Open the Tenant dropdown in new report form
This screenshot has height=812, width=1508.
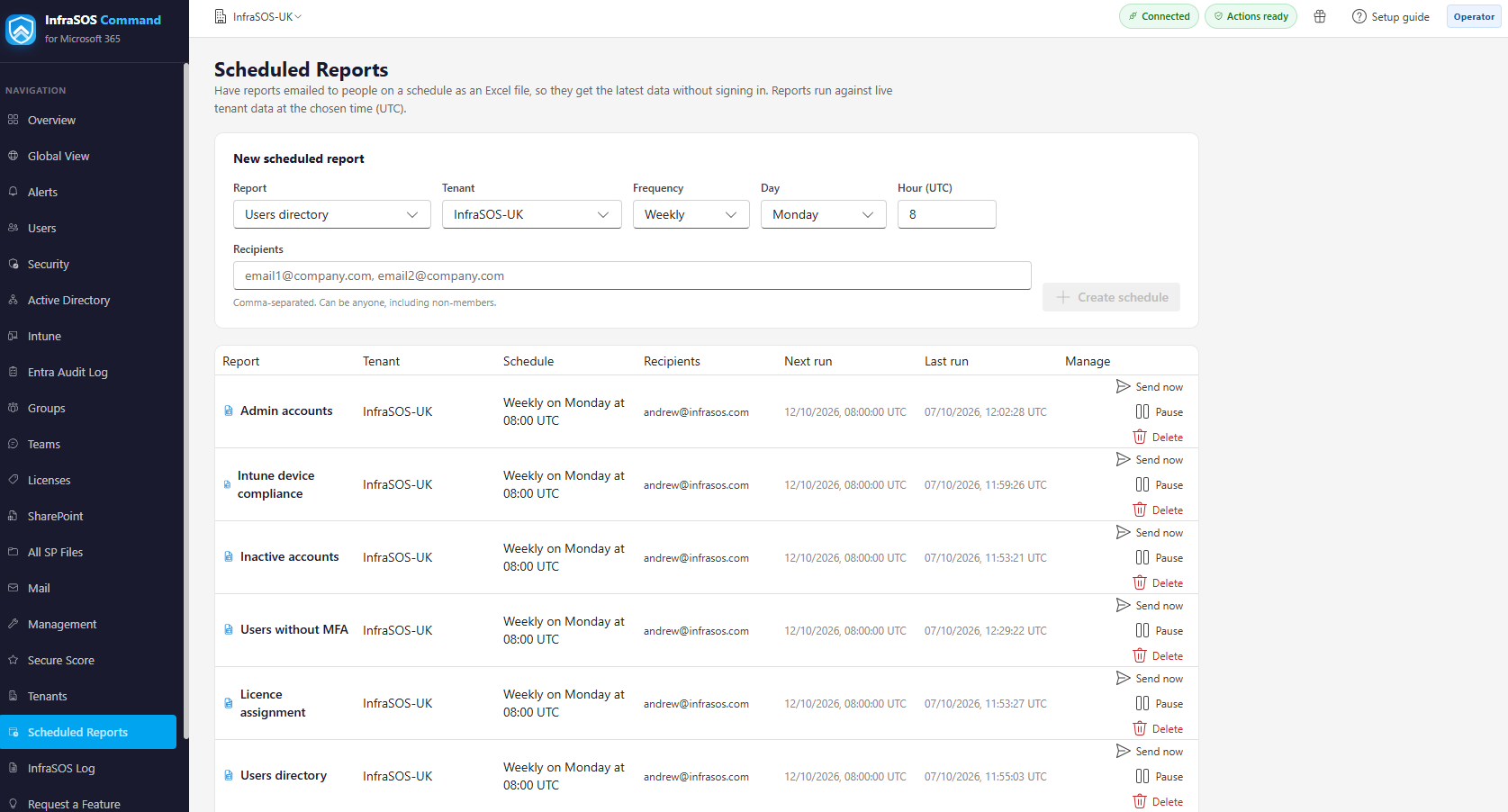531,214
